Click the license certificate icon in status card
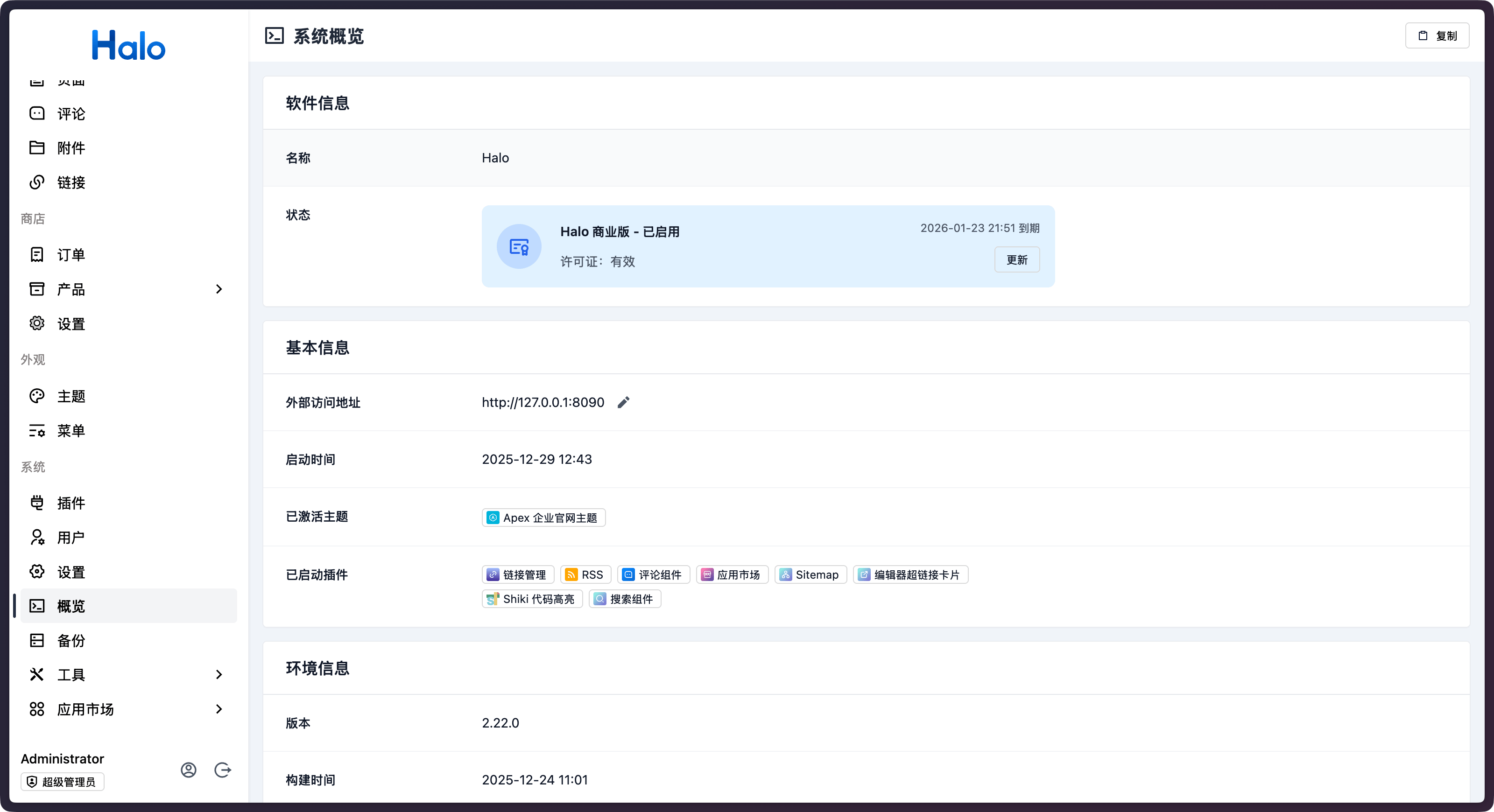Image resolution: width=1494 pixels, height=812 pixels. pyautogui.click(x=519, y=246)
